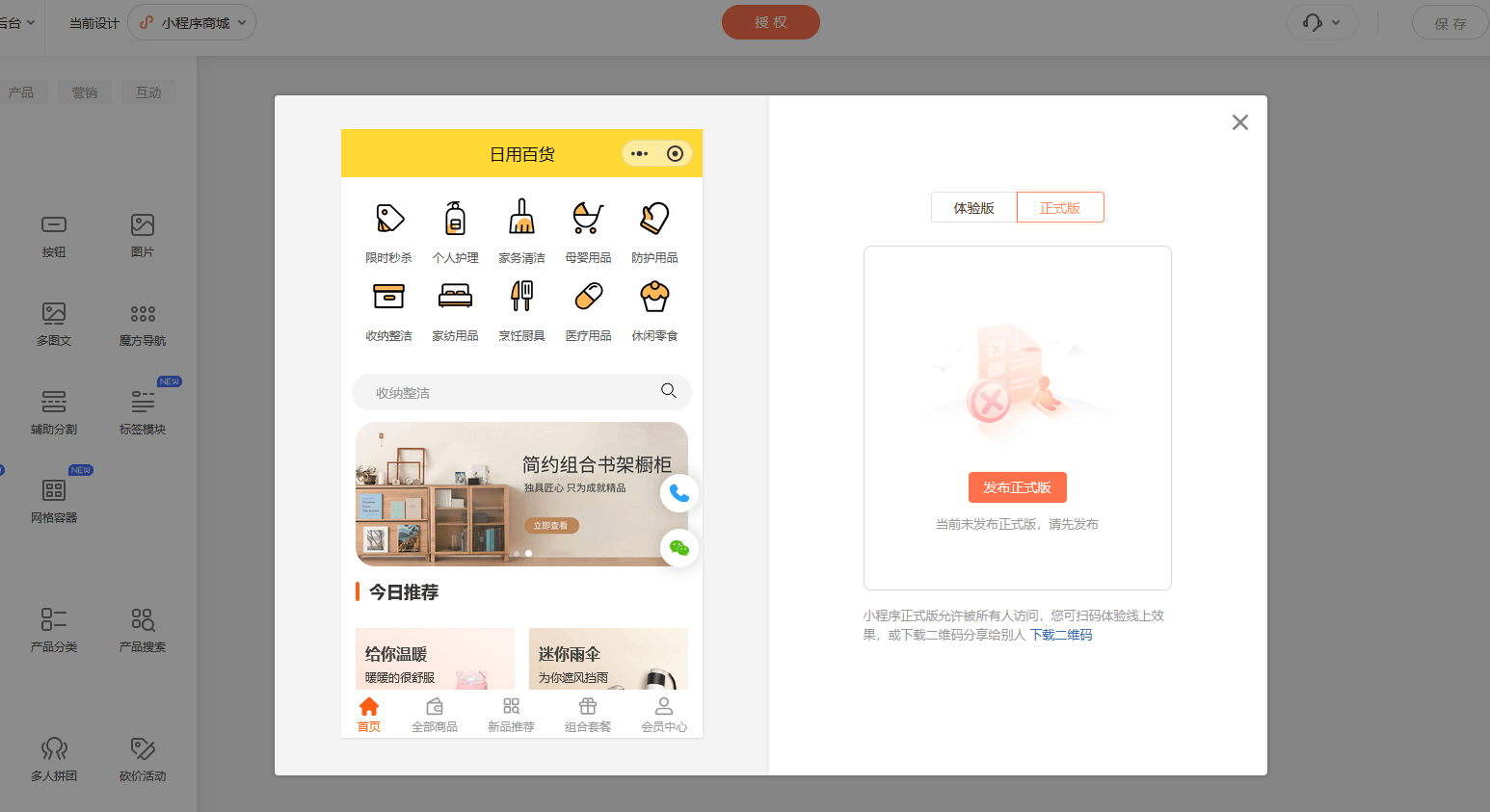This screenshot has width=1490, height=812.
Task: Switch to the 体验版 tab
Action: [x=973, y=208]
